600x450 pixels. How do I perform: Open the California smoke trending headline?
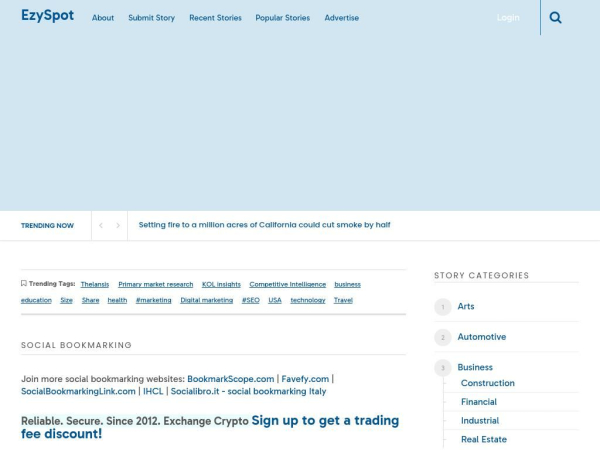pos(264,225)
